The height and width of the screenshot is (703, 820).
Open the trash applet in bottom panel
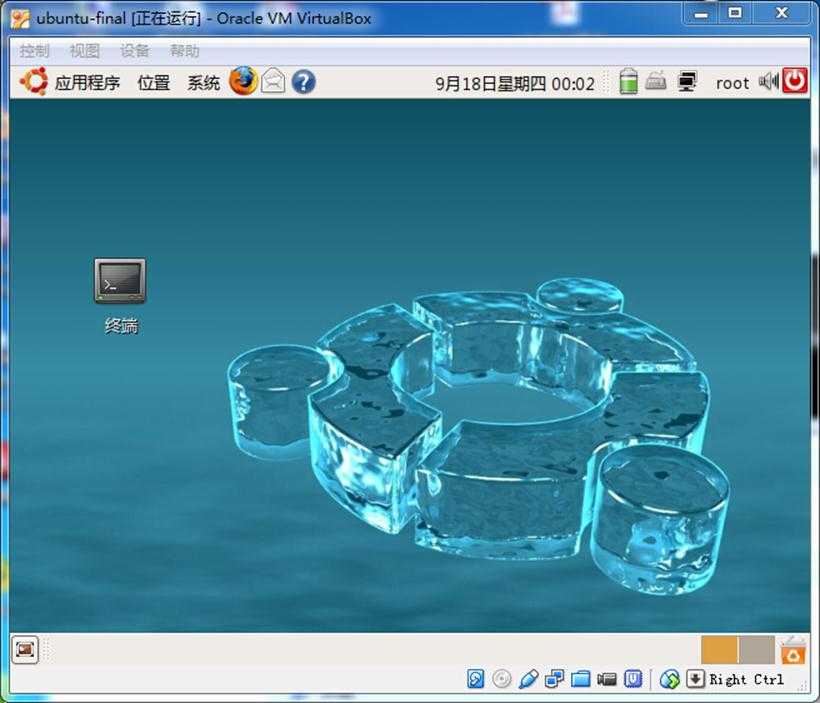click(x=793, y=650)
